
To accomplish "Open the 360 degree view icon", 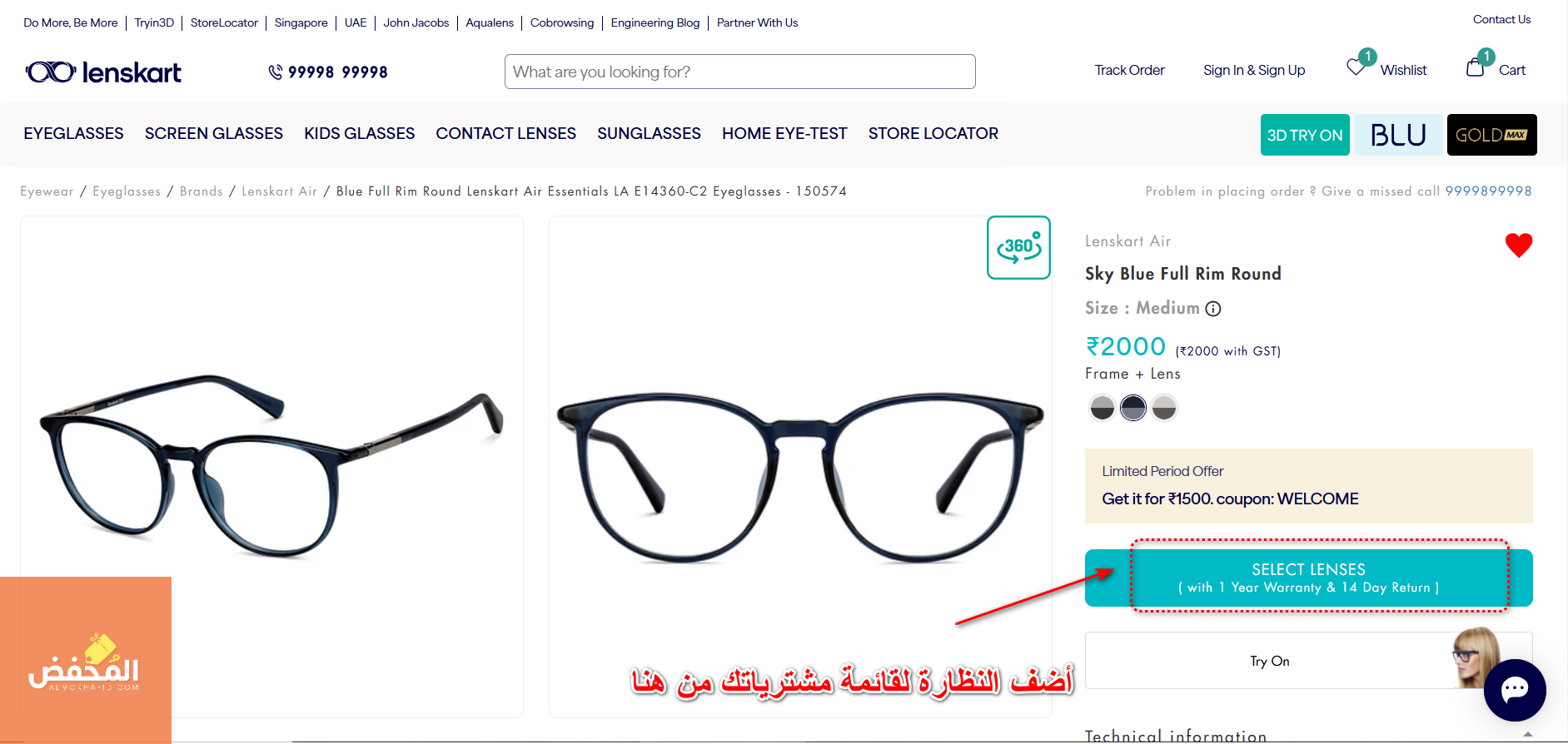I will (x=1018, y=248).
